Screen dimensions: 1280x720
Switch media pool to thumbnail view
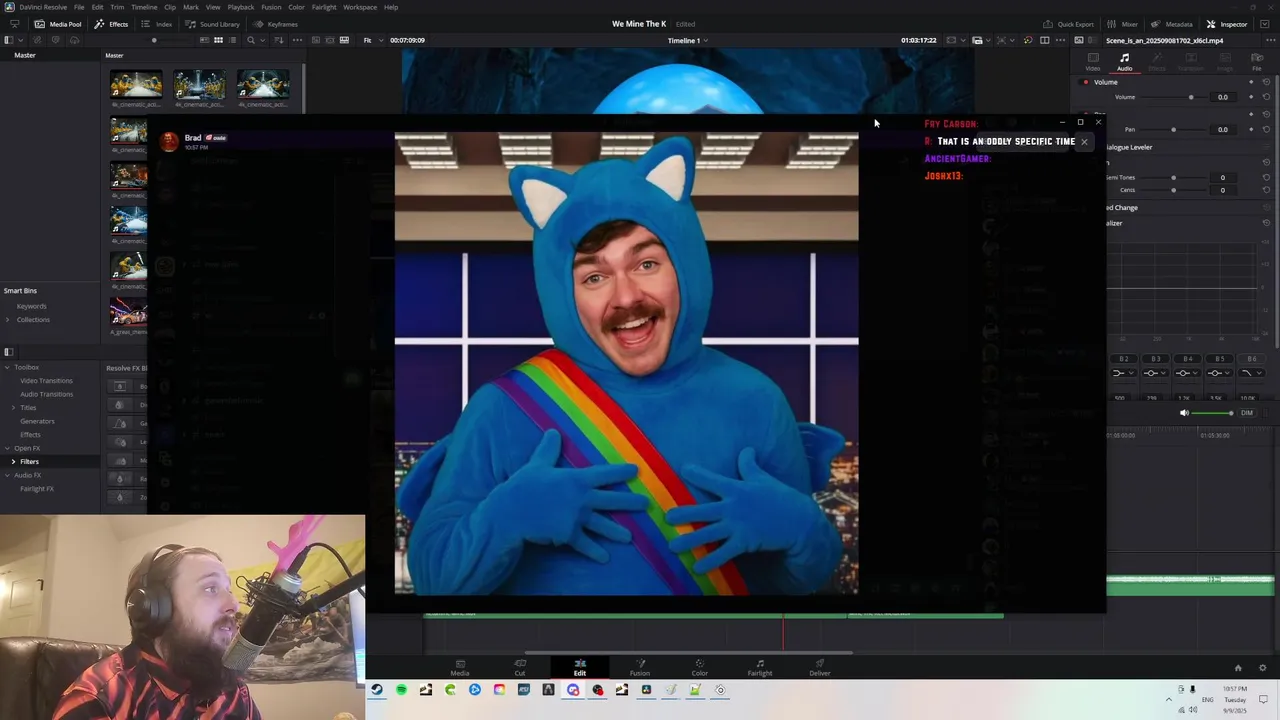(x=218, y=40)
